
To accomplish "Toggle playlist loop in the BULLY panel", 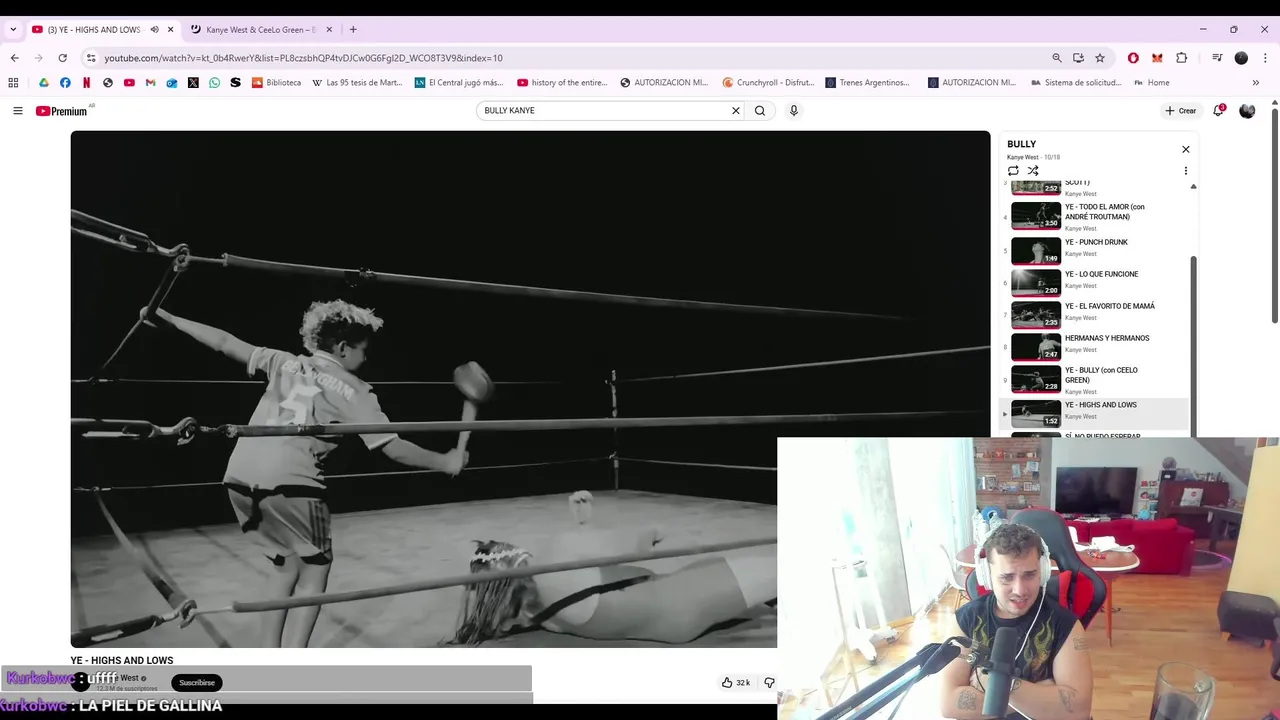I will (x=1013, y=171).
